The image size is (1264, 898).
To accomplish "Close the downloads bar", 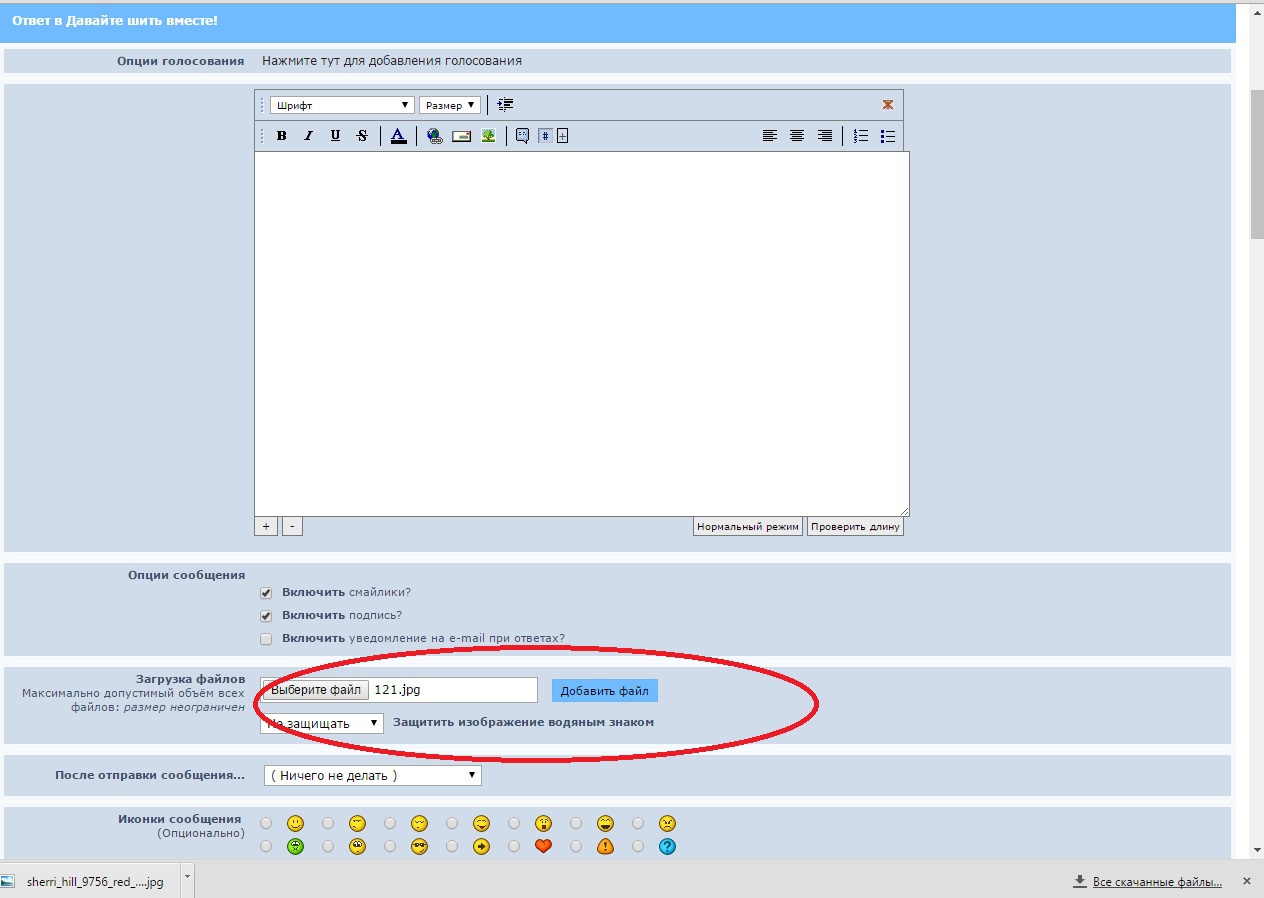I will click(1246, 882).
